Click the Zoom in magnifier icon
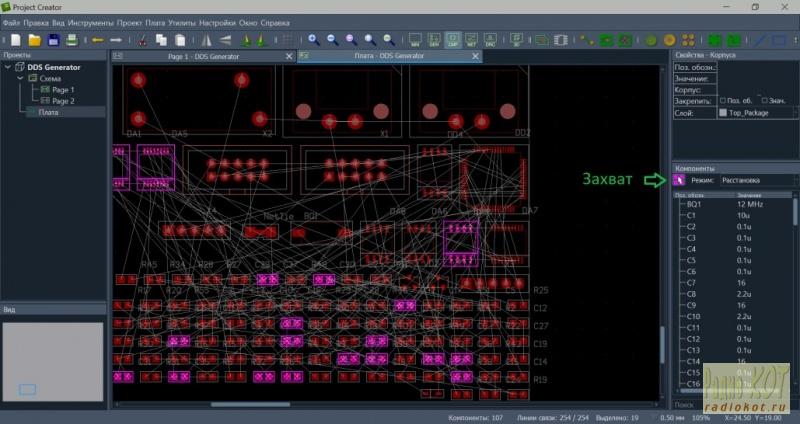This screenshot has height=424, width=800. (313, 40)
